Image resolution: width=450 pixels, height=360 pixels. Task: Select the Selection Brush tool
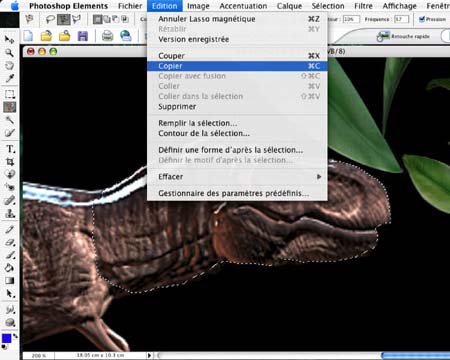(x=10, y=133)
